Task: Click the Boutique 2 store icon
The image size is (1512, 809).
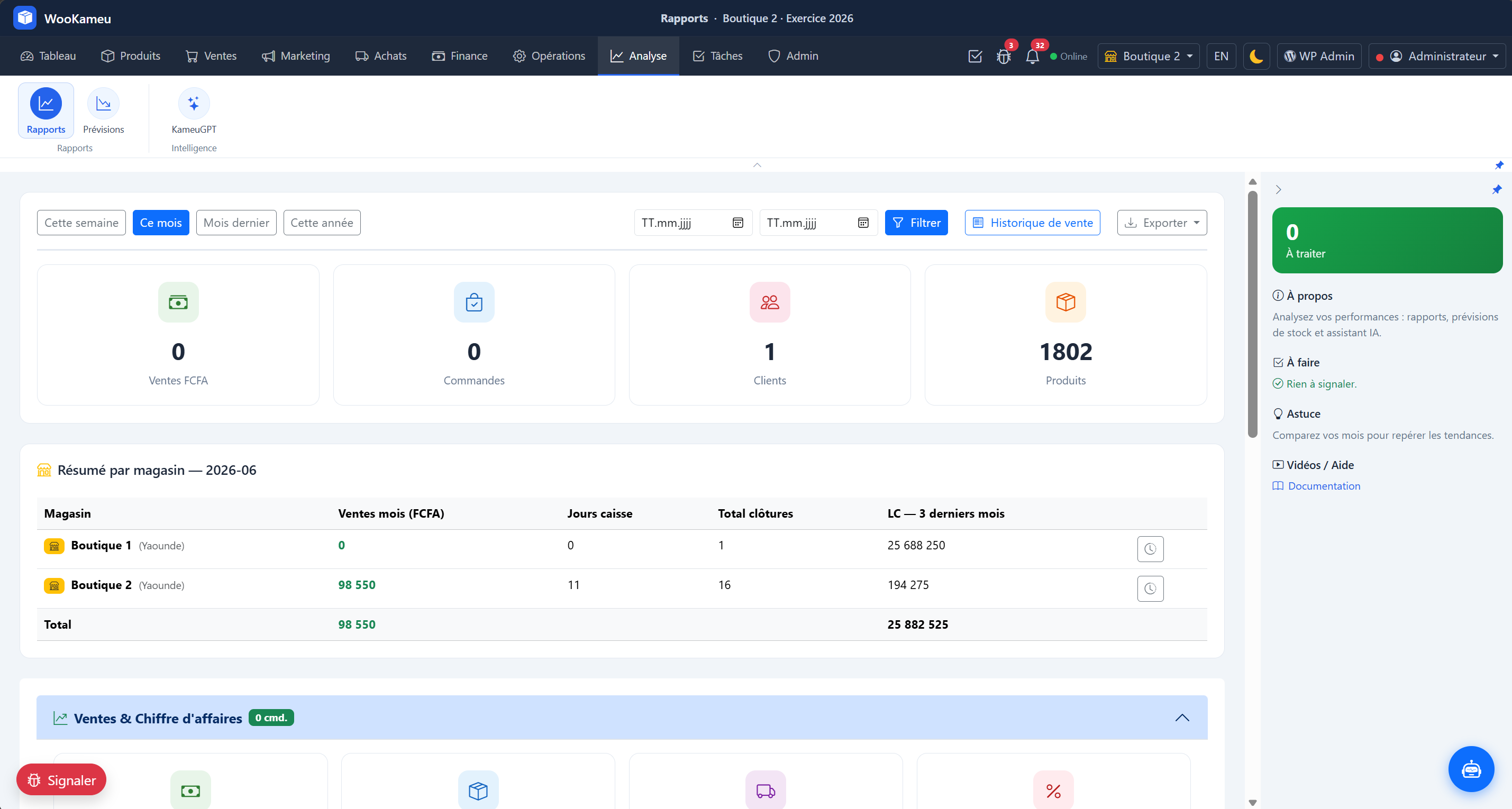Action: pyautogui.click(x=54, y=585)
